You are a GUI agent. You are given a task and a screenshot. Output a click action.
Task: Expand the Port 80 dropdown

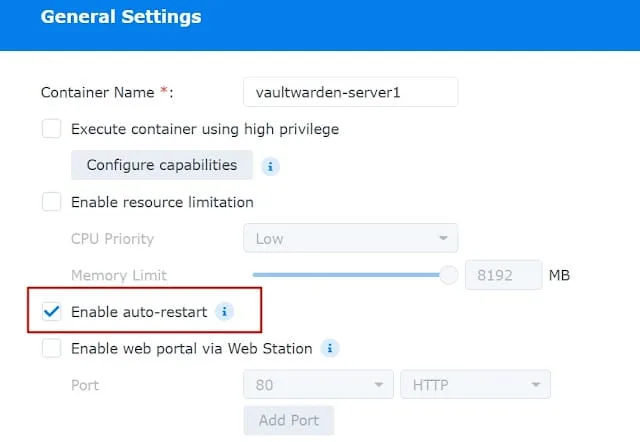[318, 384]
